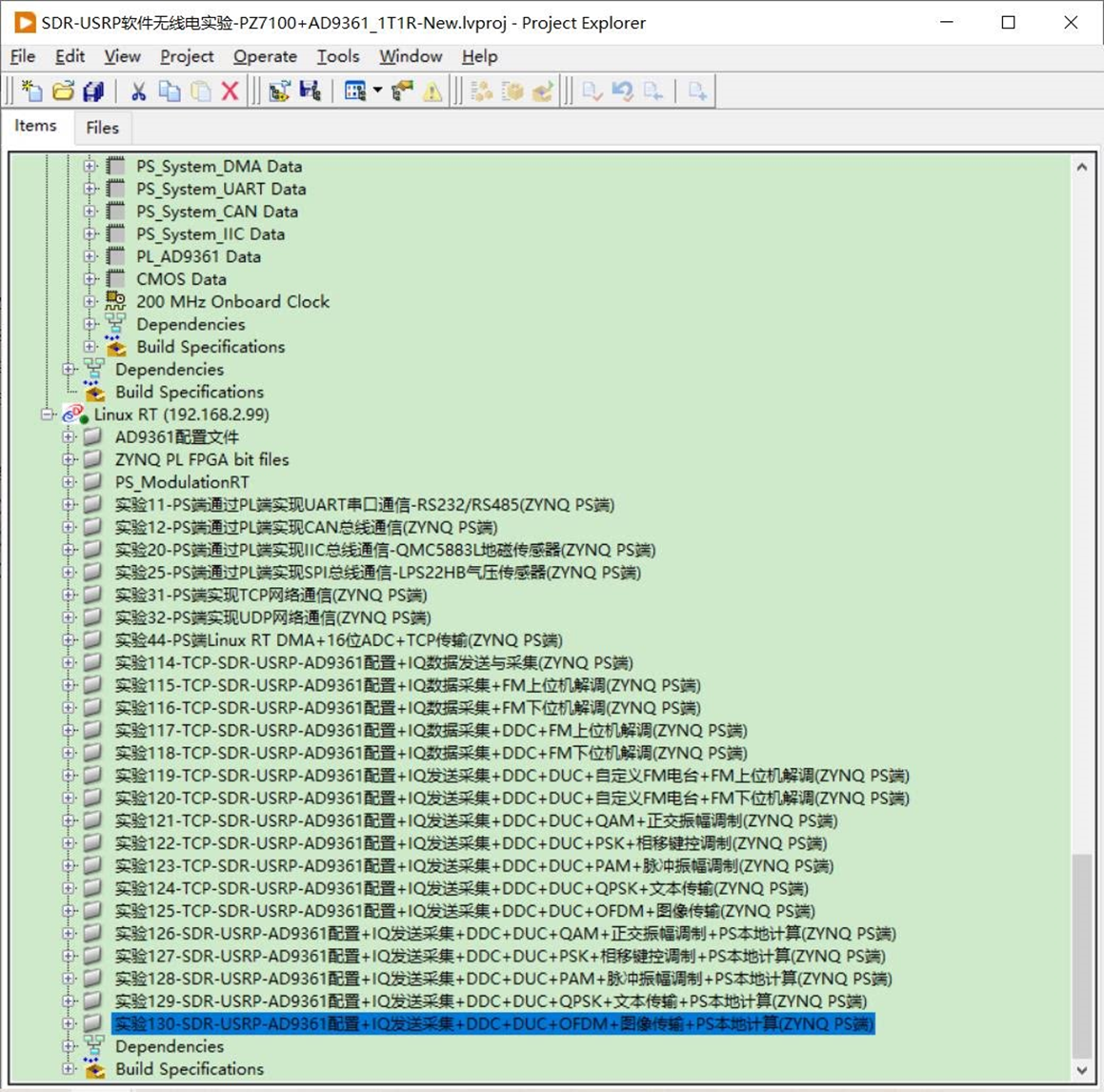
Task: Click the source control get latest icon
Action: click(x=653, y=91)
